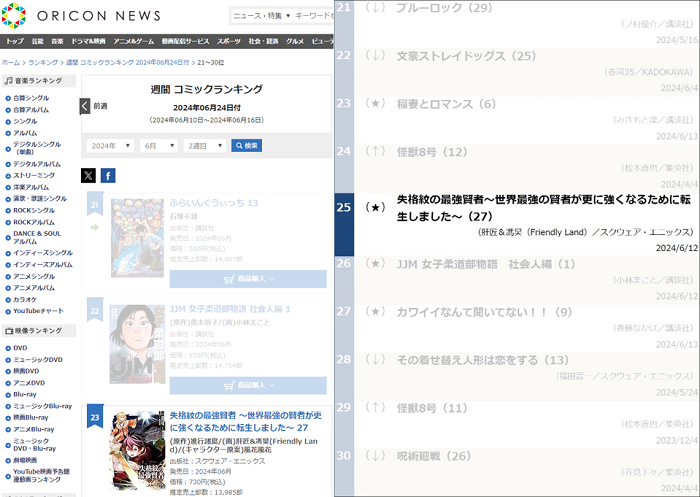Expand 商品購入 for JJM 女子柔道部物語

click(248, 385)
